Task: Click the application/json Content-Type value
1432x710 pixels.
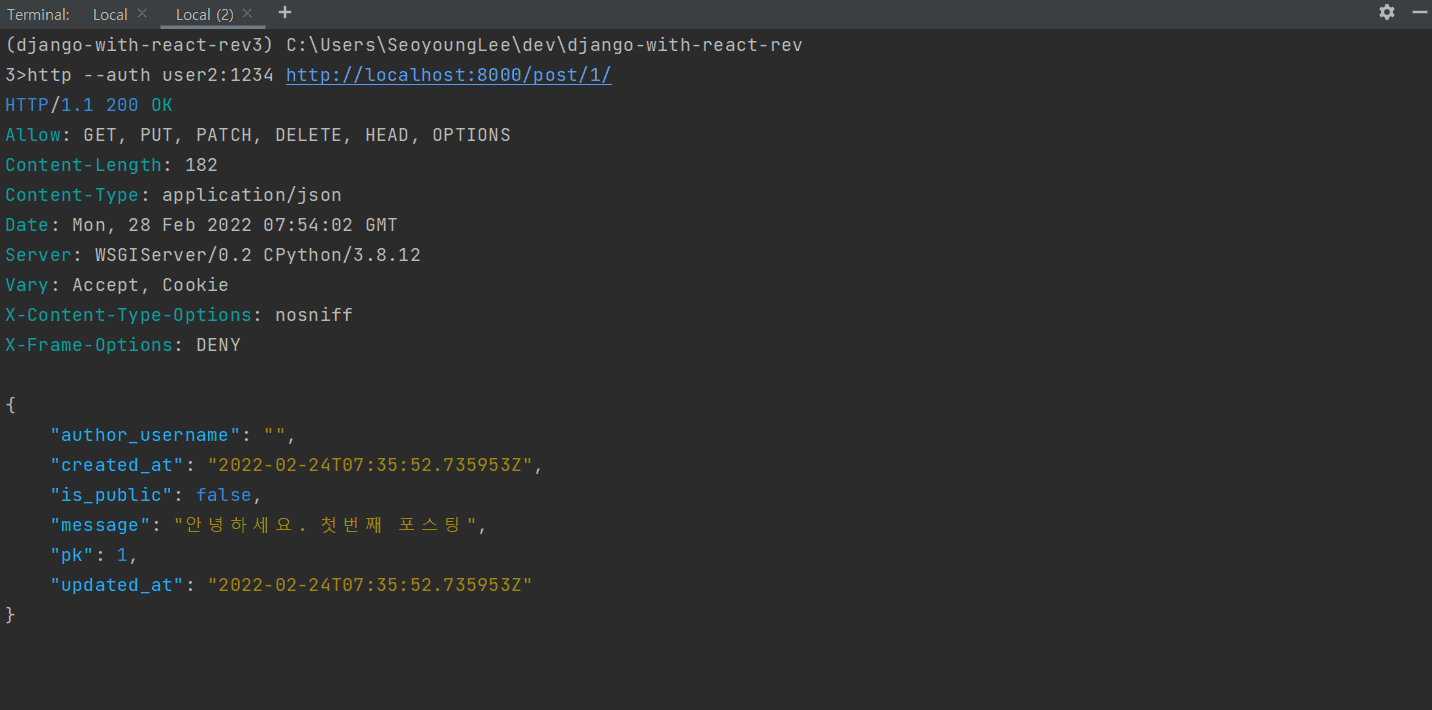Action: (251, 195)
